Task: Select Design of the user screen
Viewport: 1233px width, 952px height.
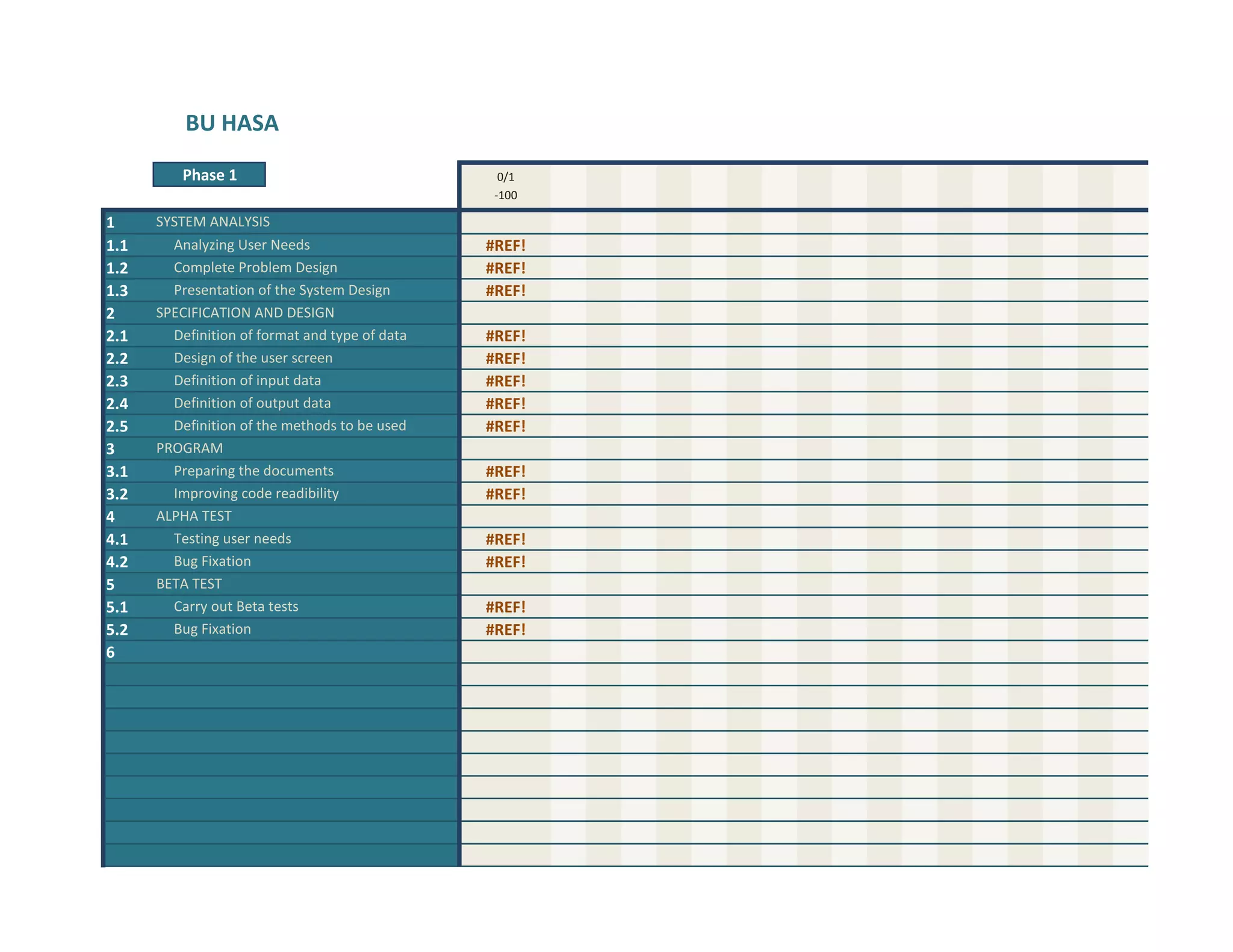Action: pyautogui.click(x=253, y=358)
